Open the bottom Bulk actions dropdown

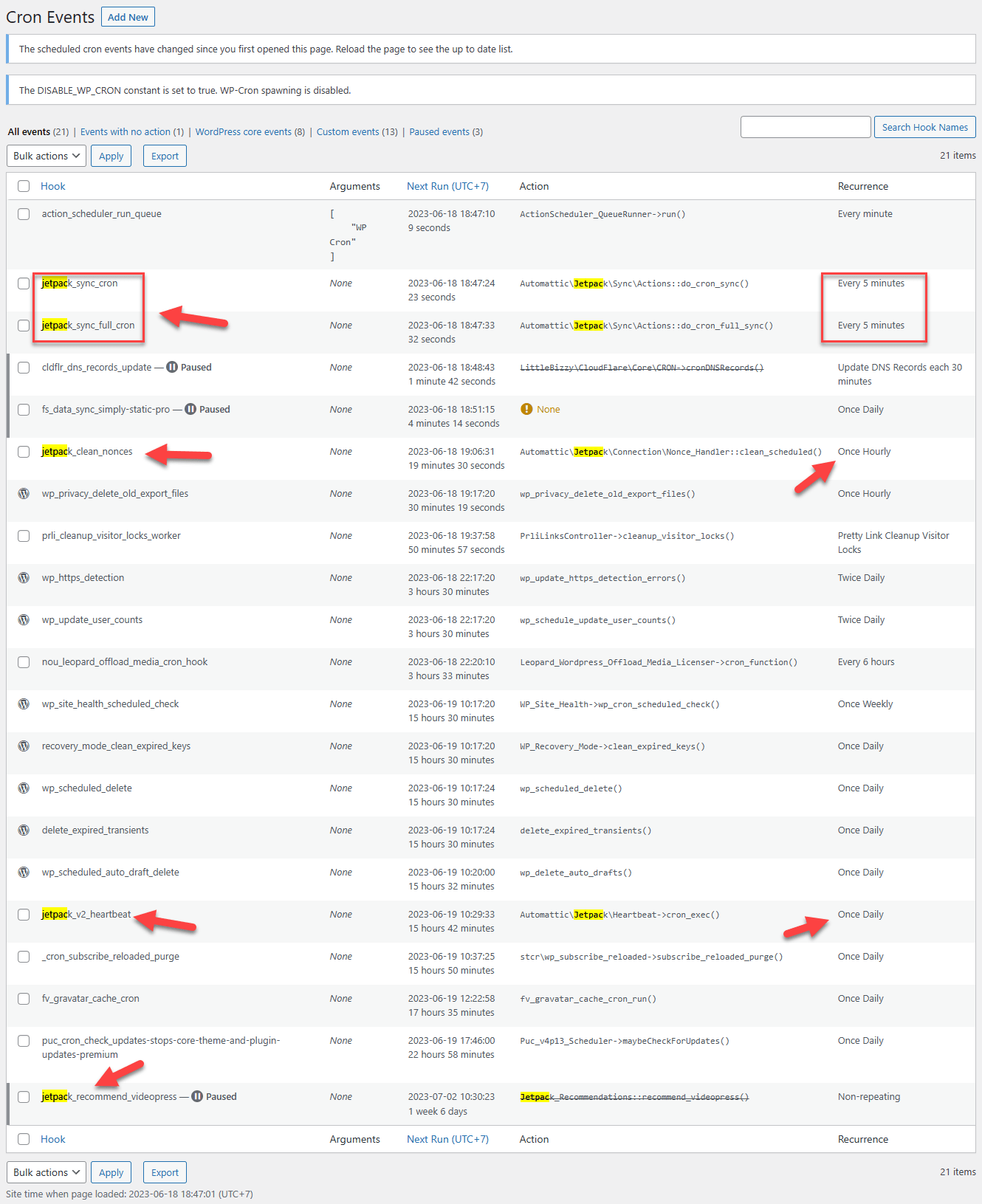click(x=47, y=1172)
